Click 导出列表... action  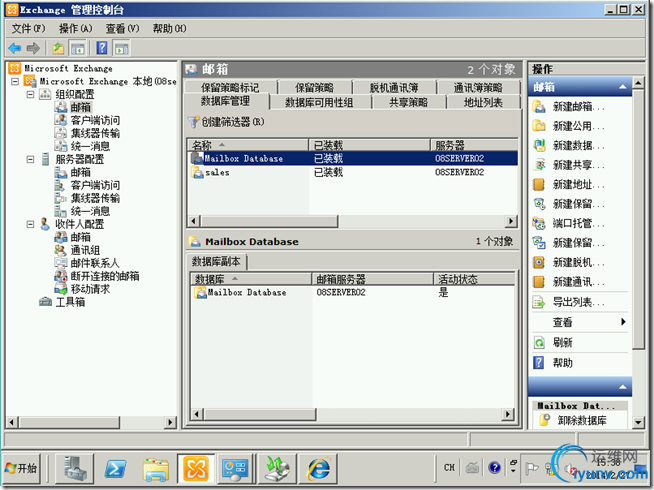[569, 302]
